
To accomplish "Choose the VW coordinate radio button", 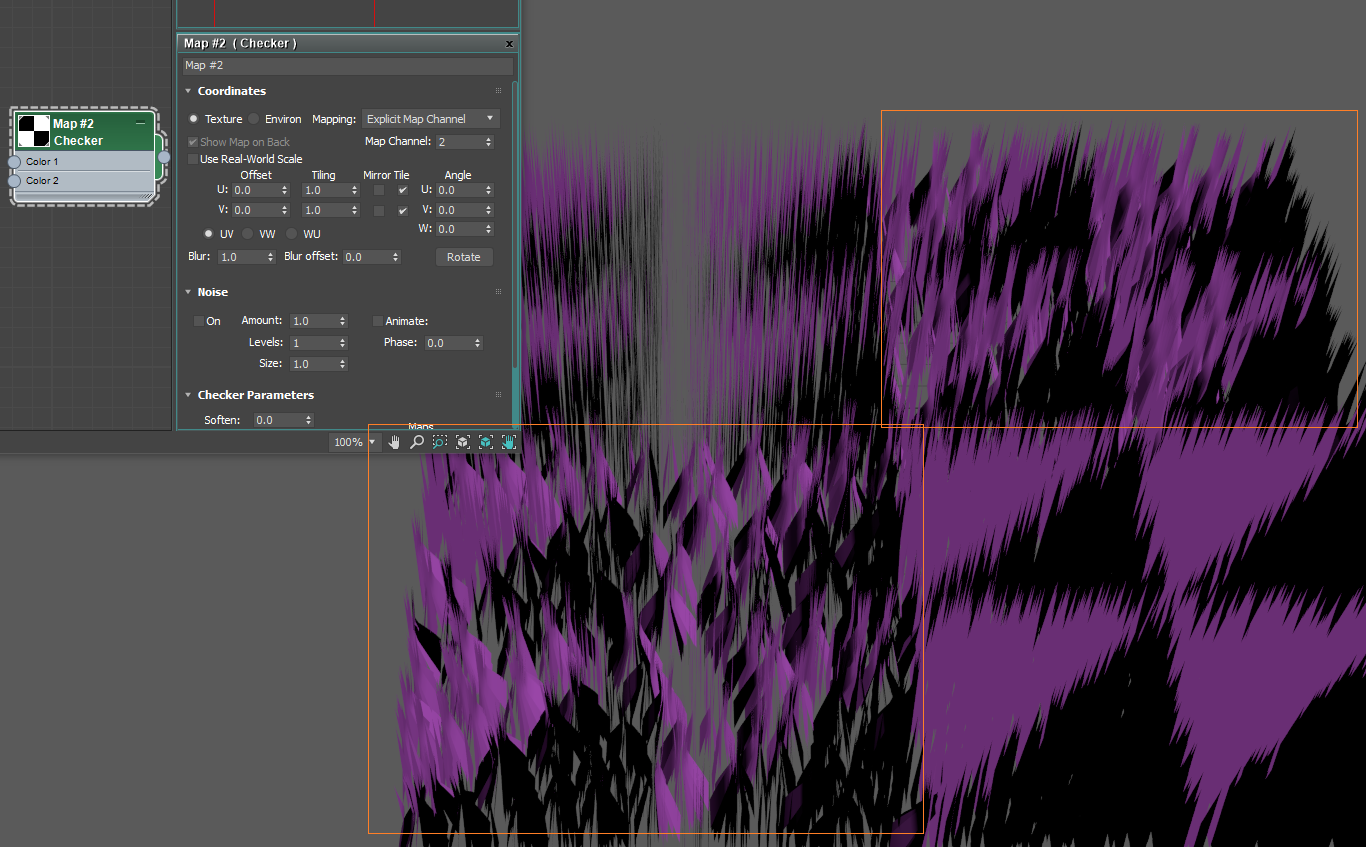I will coord(248,234).
